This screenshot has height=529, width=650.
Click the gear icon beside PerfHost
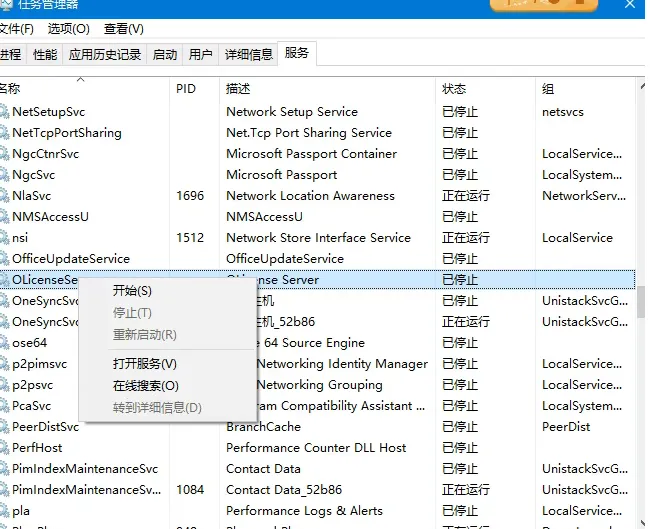(4, 448)
